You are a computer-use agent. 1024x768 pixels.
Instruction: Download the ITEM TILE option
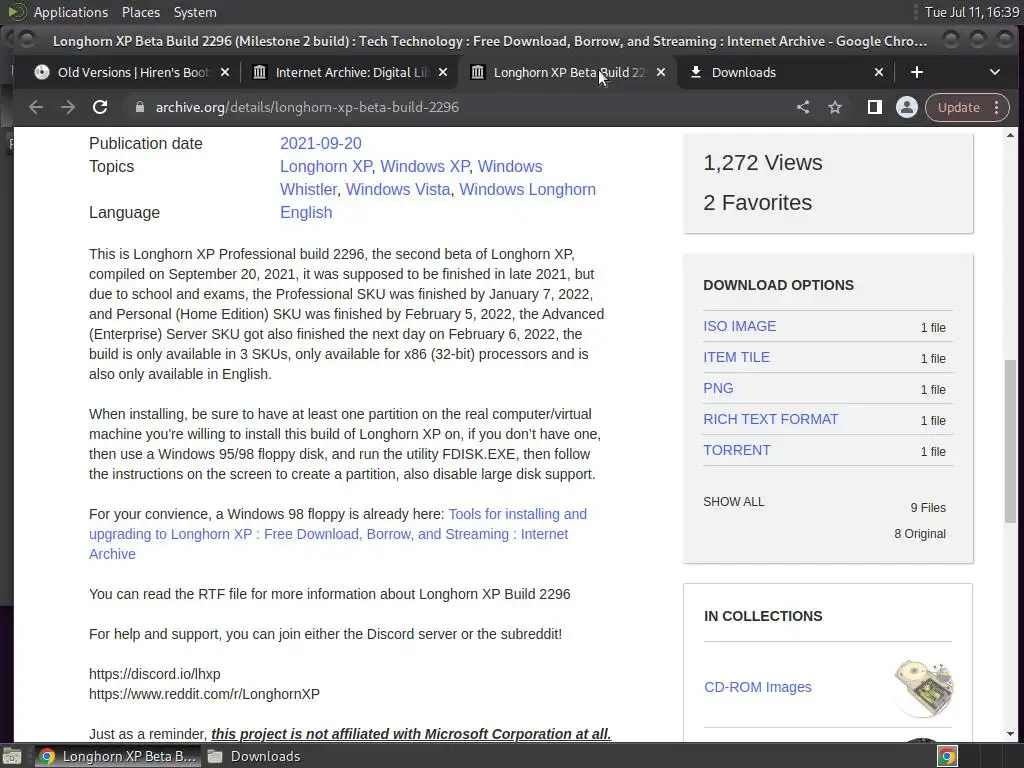(x=736, y=357)
